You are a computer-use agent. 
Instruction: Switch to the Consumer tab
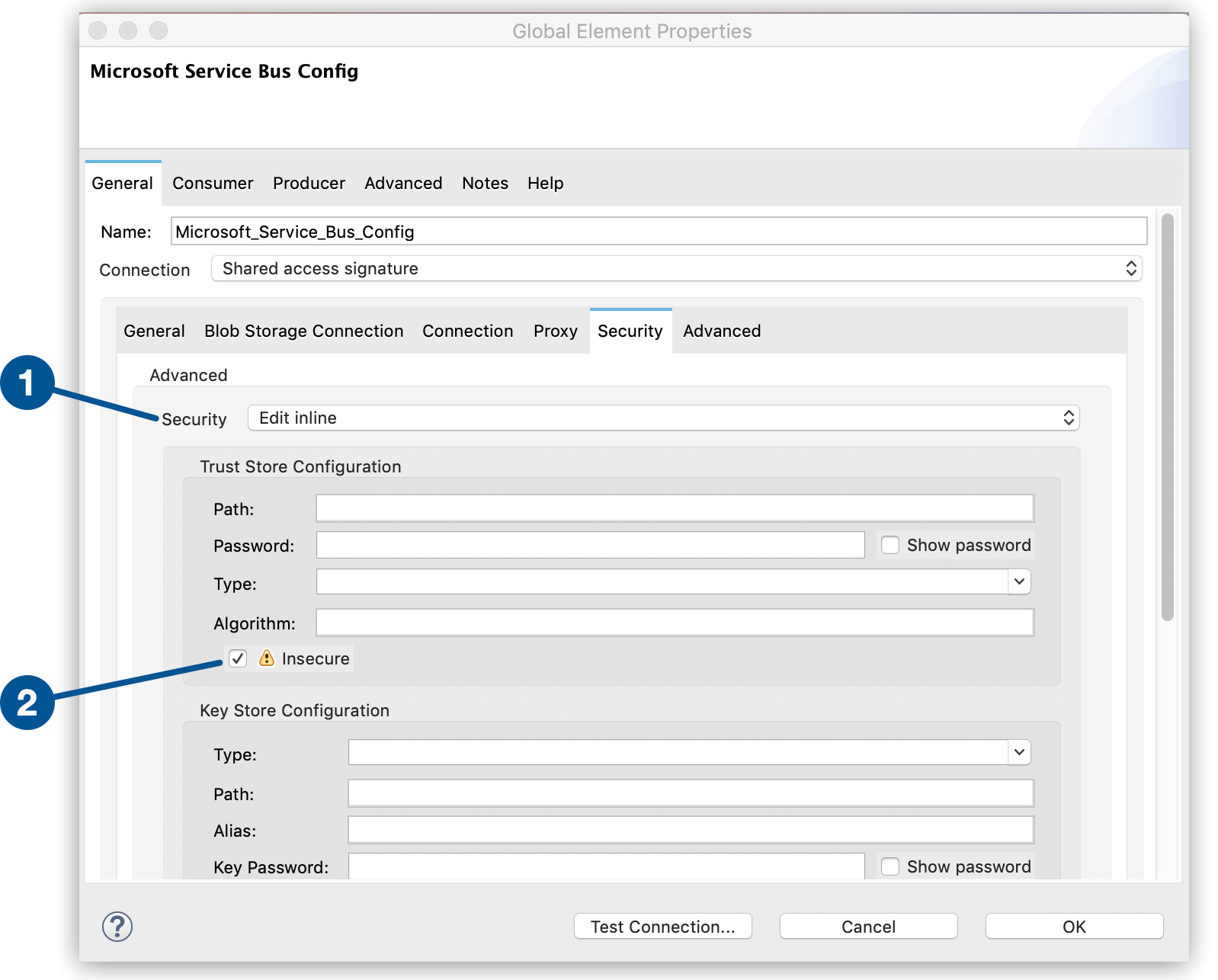pyautogui.click(x=213, y=183)
